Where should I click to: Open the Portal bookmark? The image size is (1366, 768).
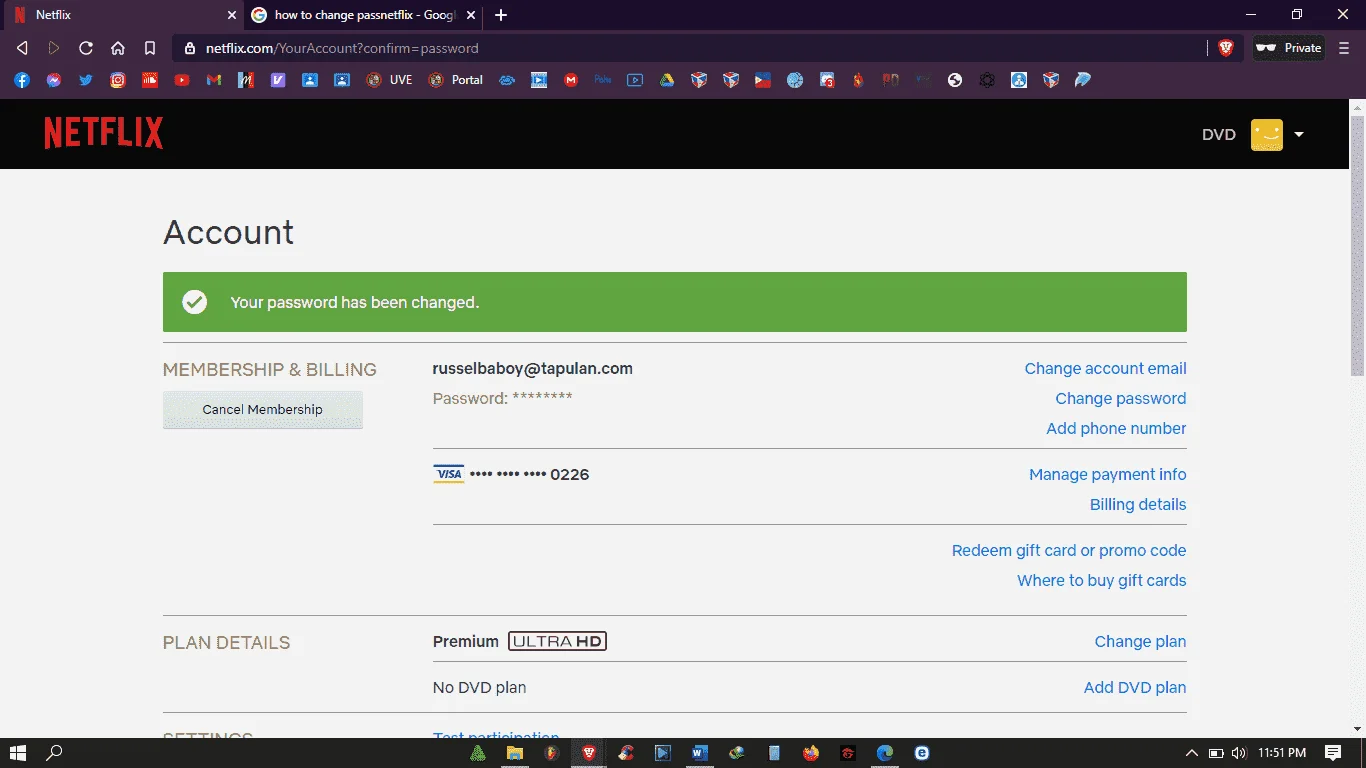coord(456,80)
